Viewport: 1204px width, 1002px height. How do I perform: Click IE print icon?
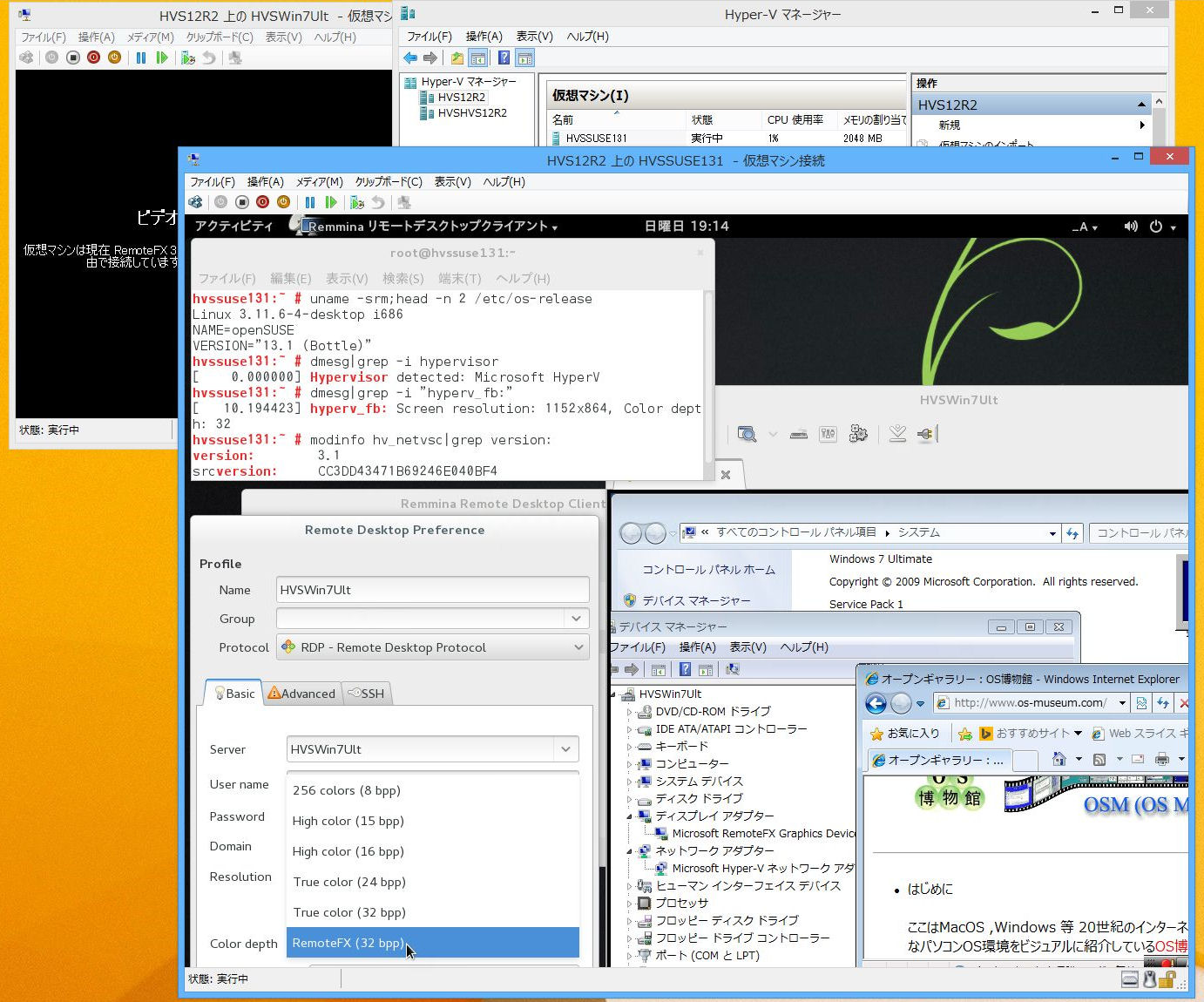(1161, 759)
